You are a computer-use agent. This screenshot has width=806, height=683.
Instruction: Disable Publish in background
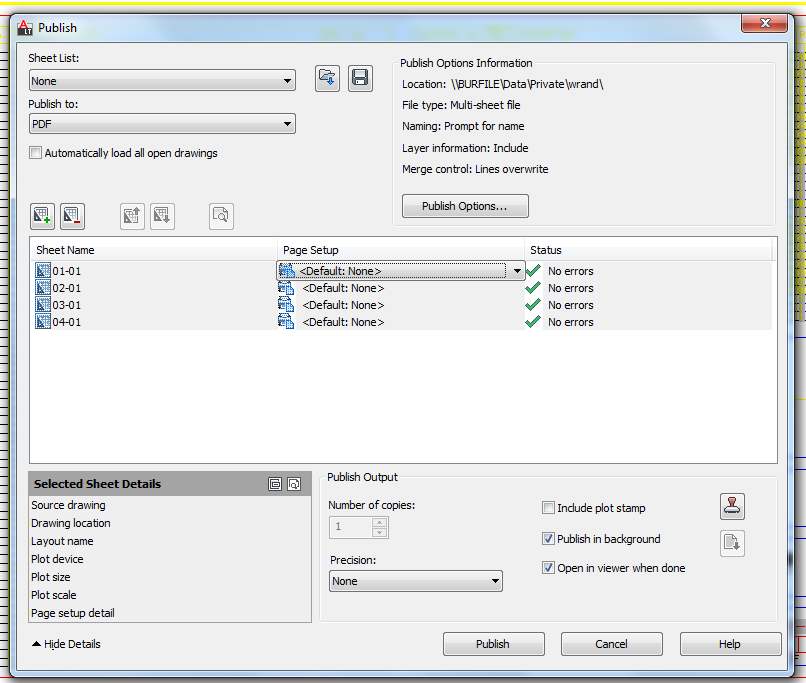click(548, 538)
